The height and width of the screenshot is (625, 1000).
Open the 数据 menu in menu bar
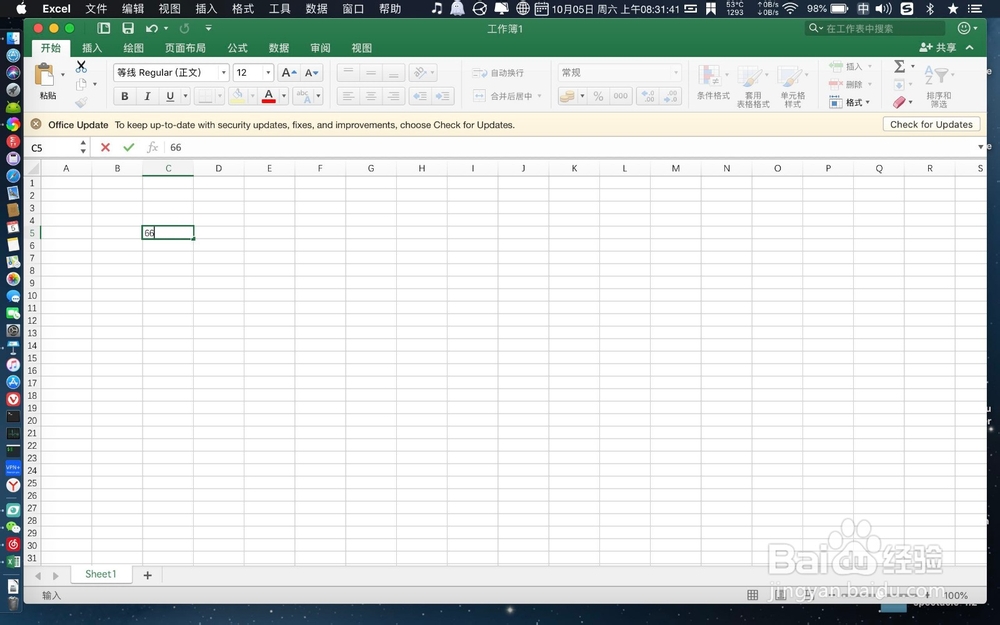(316, 9)
